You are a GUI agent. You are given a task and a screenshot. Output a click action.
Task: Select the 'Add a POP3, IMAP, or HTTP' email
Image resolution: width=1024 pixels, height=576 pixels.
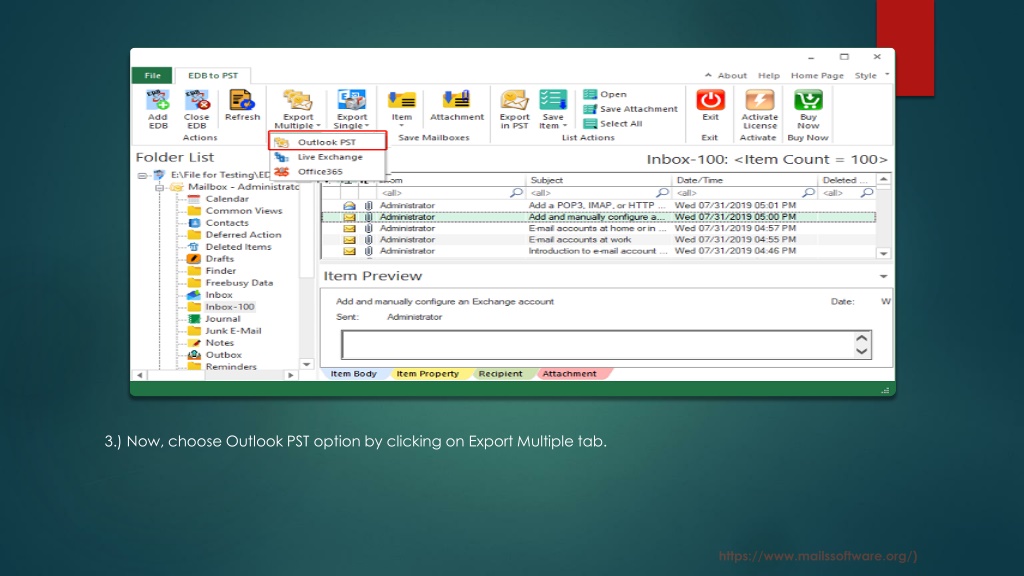point(598,205)
